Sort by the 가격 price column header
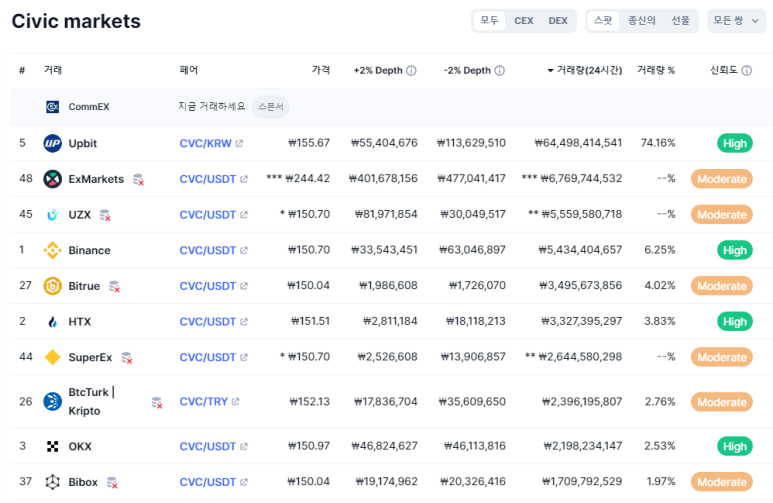This screenshot has height=503, width=773. (x=320, y=70)
